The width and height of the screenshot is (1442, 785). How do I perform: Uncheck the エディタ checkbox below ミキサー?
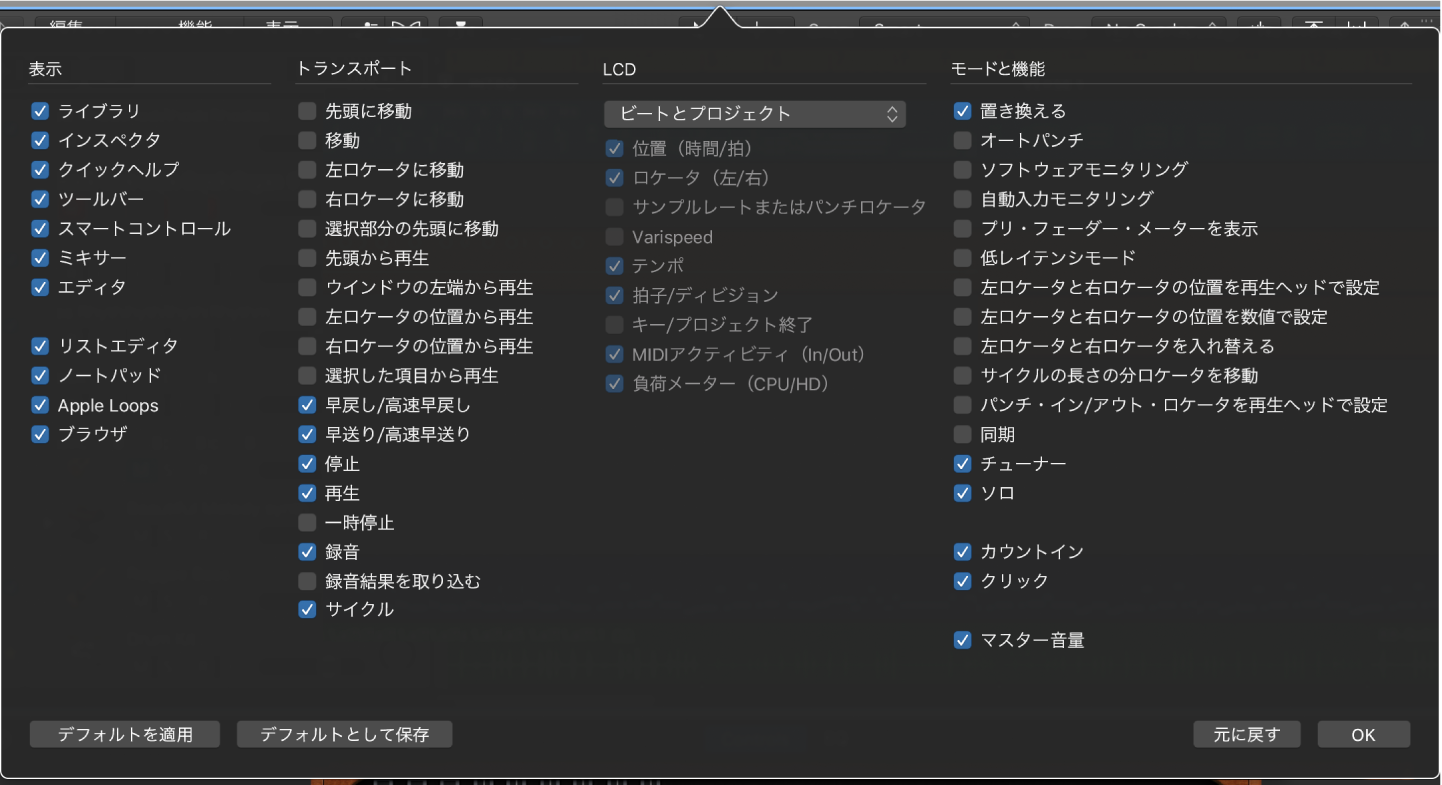point(40,288)
